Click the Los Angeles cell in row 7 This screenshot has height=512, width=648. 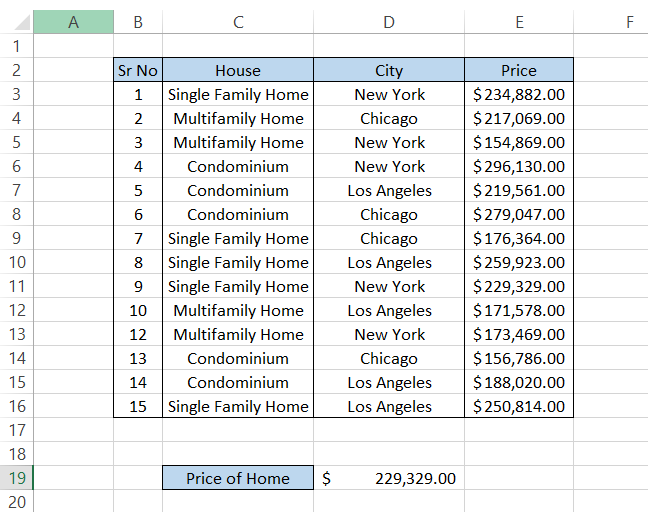click(389, 190)
